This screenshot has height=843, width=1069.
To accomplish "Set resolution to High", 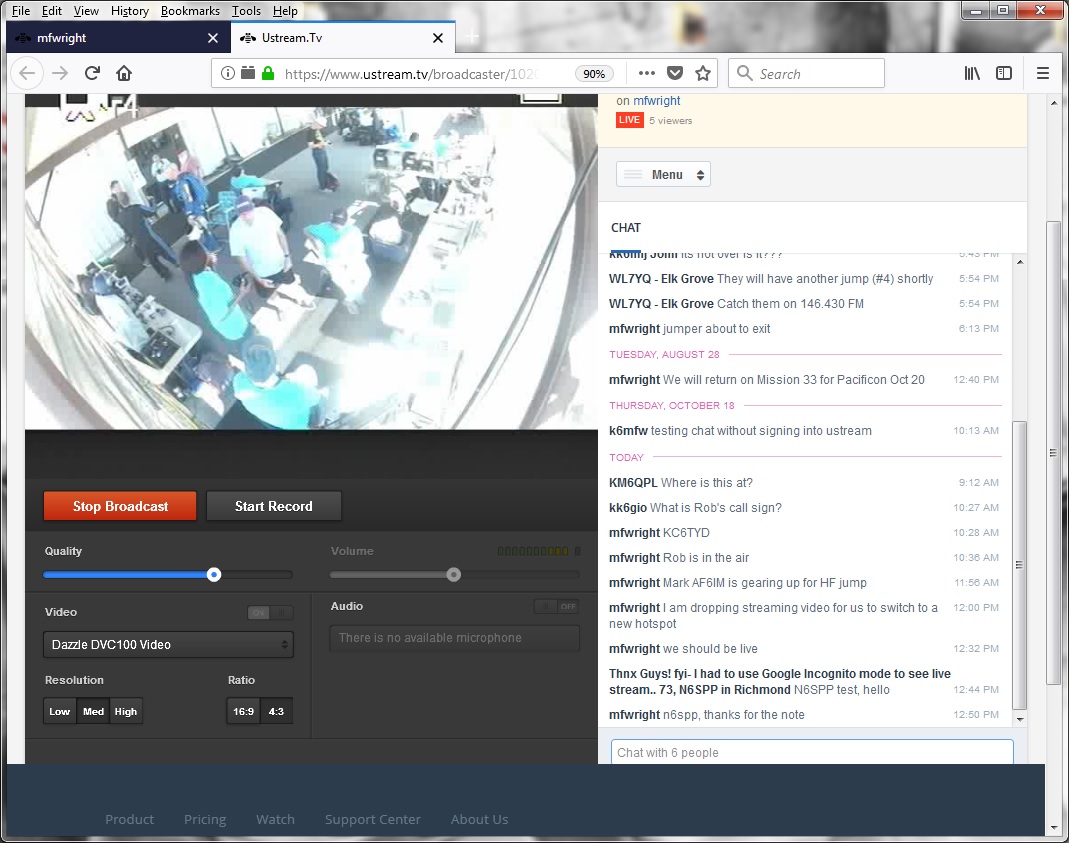I will click(x=126, y=712).
